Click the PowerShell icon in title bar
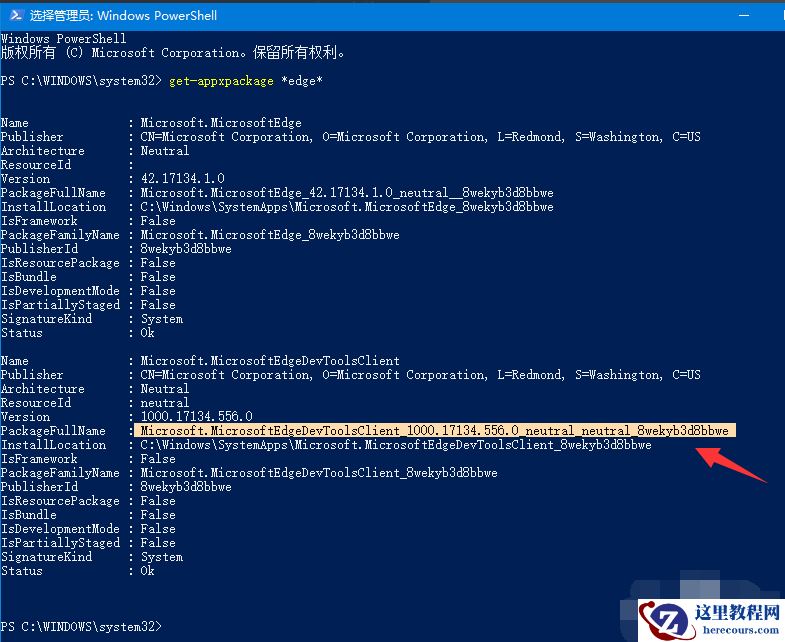785x642 pixels. (x=16, y=15)
